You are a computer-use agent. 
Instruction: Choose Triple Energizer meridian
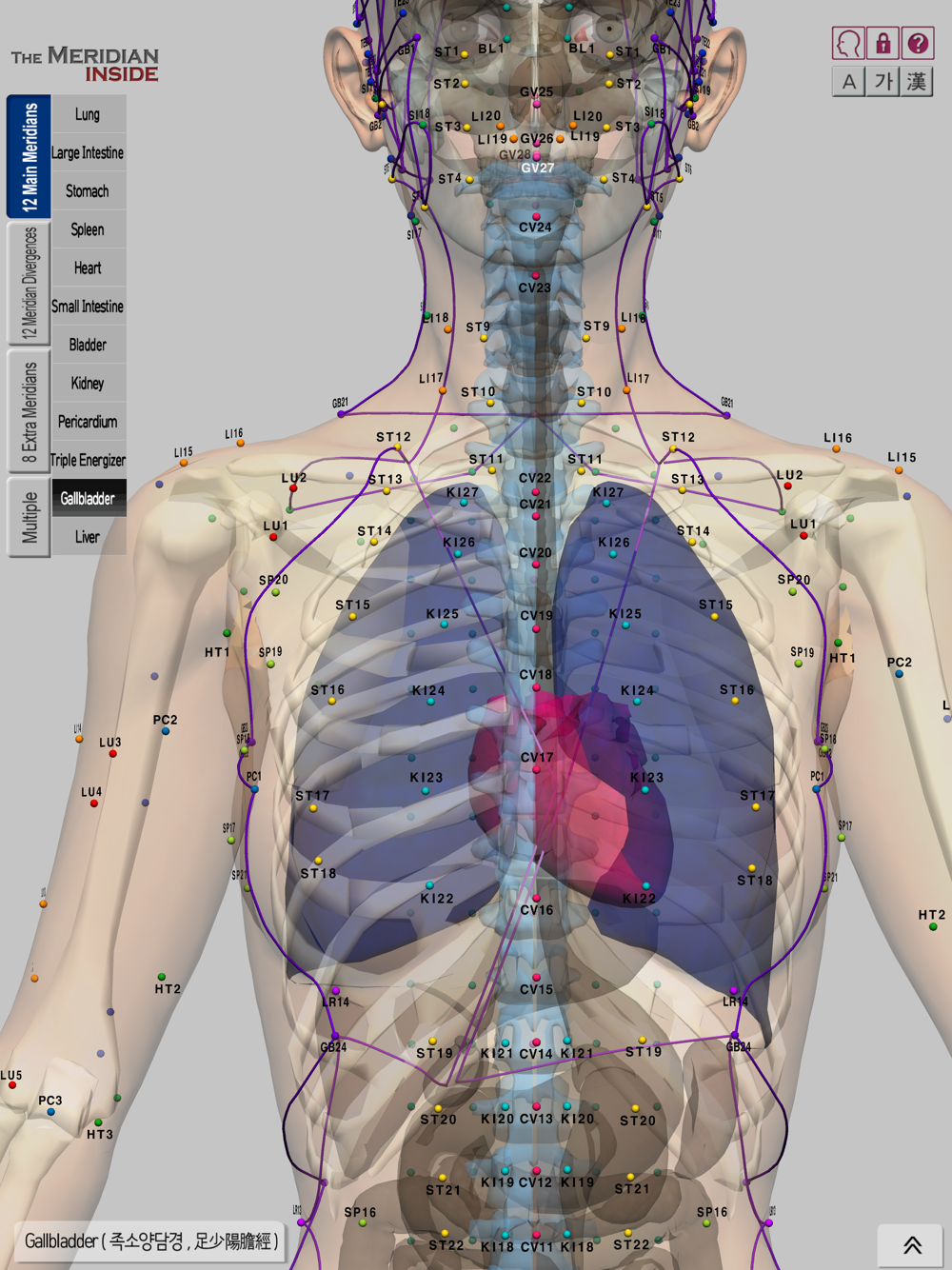point(89,460)
